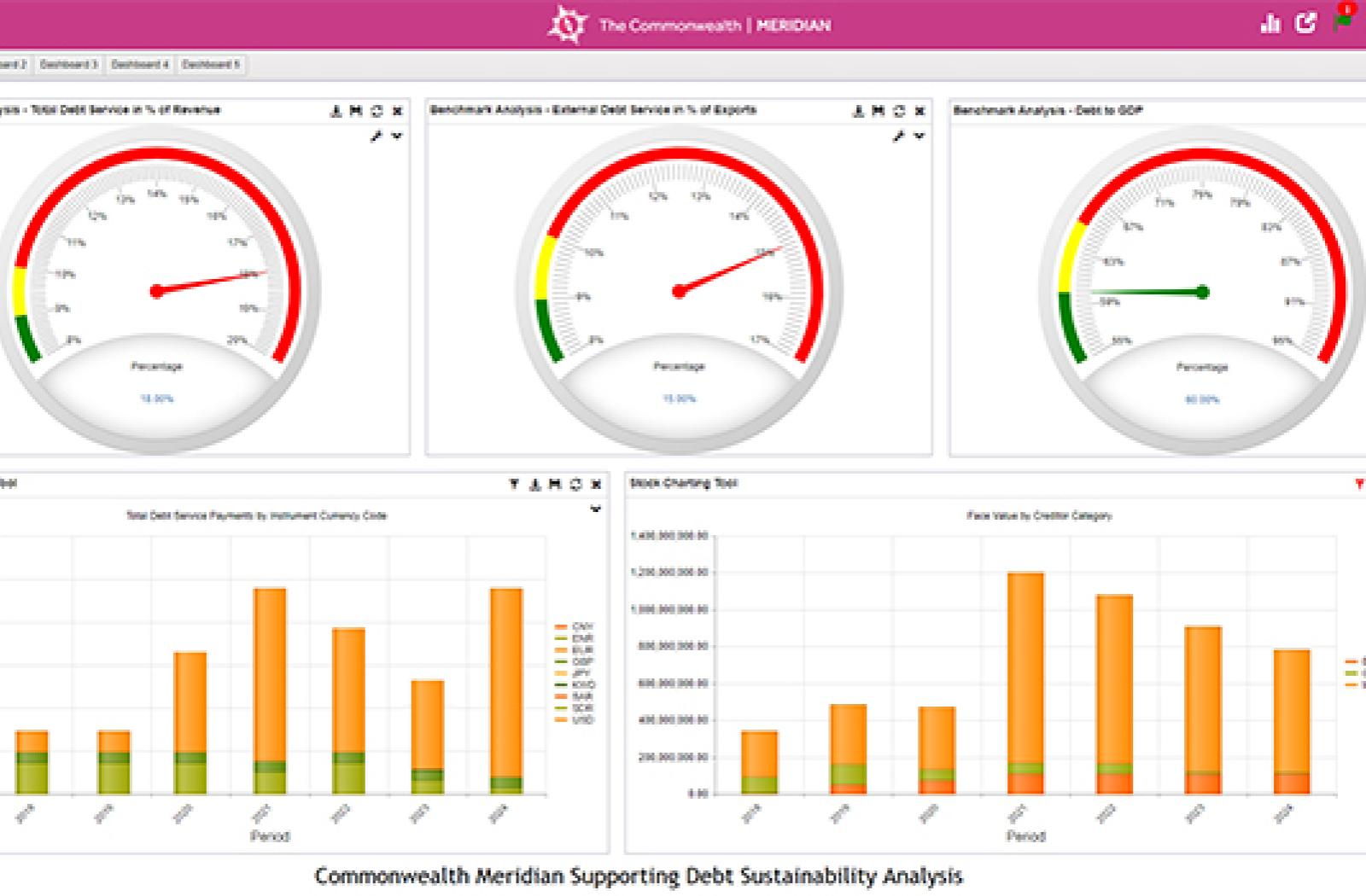Switch to Dashboard 5 tab
The image size is (1366, 896).
point(211,65)
